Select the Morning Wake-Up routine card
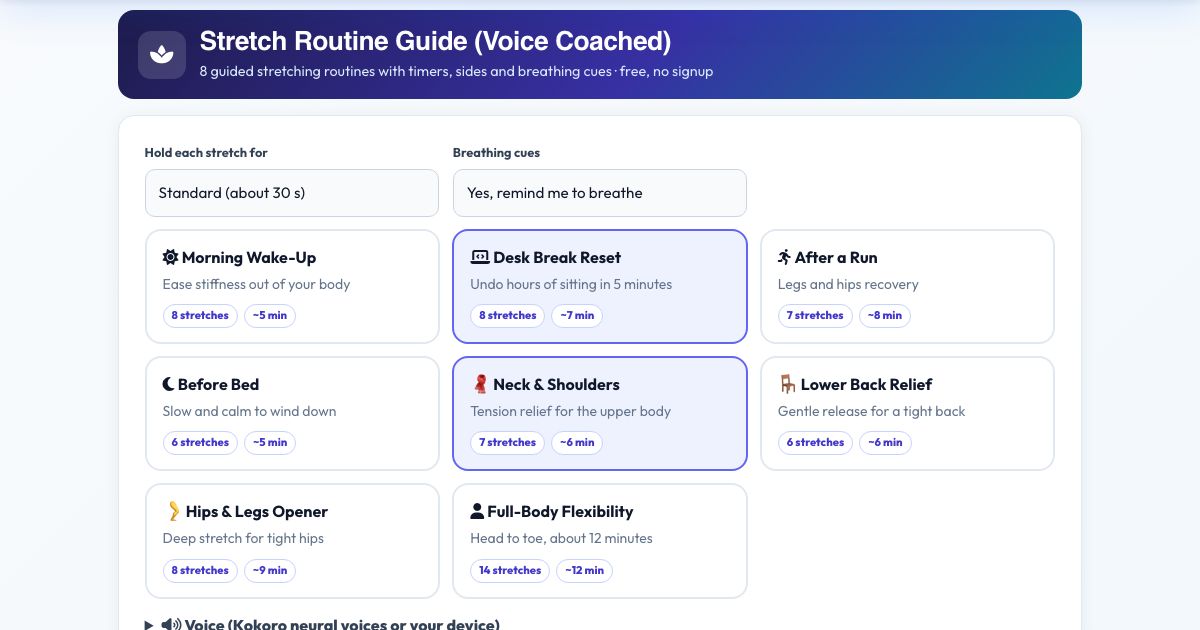Viewport: 1200px width, 630px height. click(292, 287)
